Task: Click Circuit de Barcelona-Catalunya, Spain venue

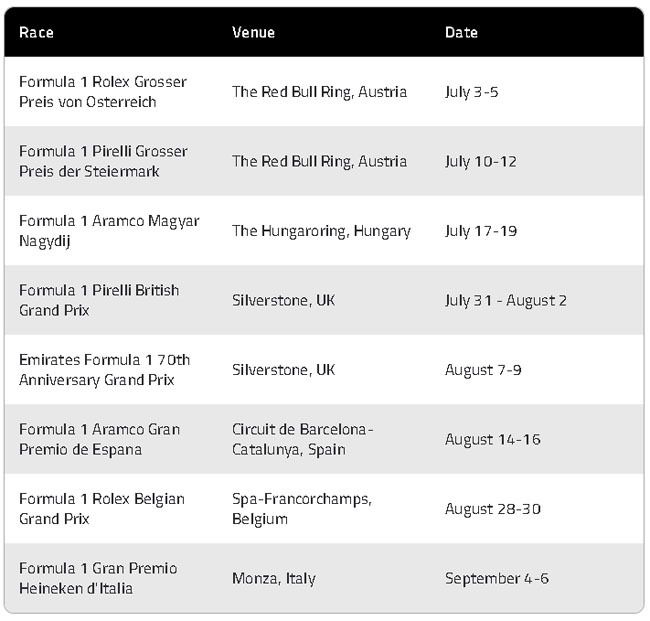Action: pyautogui.click(x=303, y=439)
